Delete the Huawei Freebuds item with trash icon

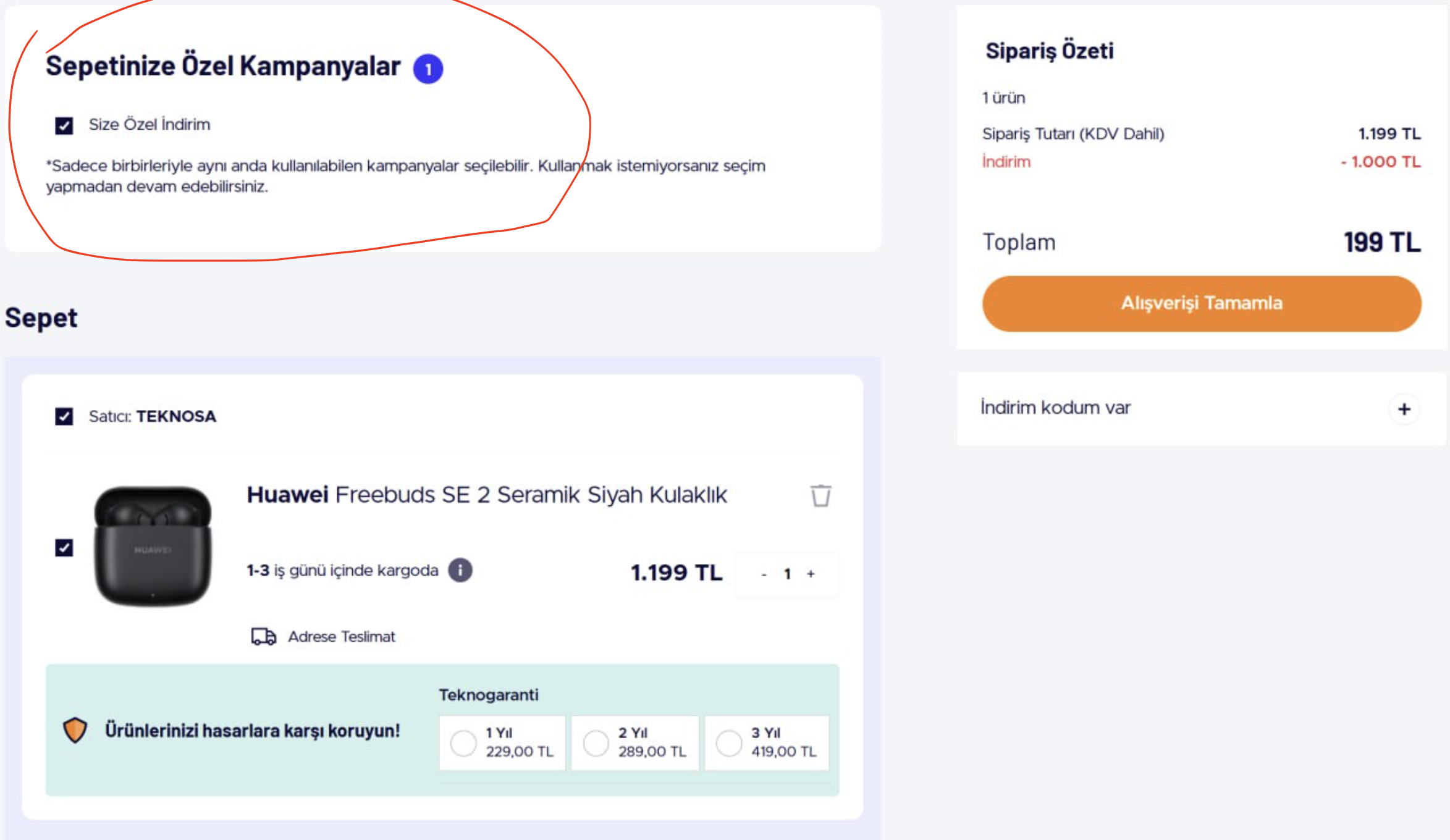tap(820, 495)
